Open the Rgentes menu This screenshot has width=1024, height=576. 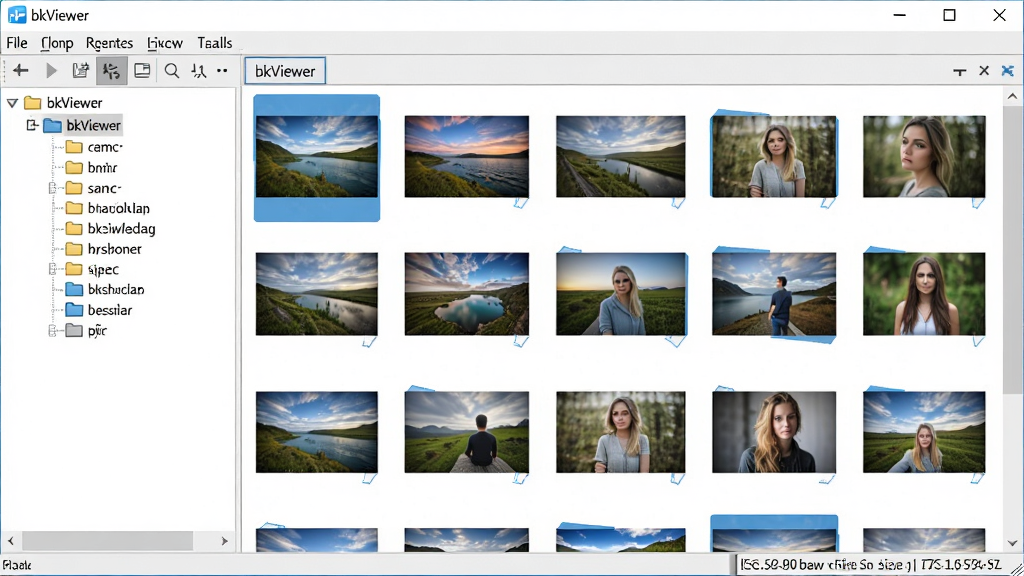[x=109, y=43]
